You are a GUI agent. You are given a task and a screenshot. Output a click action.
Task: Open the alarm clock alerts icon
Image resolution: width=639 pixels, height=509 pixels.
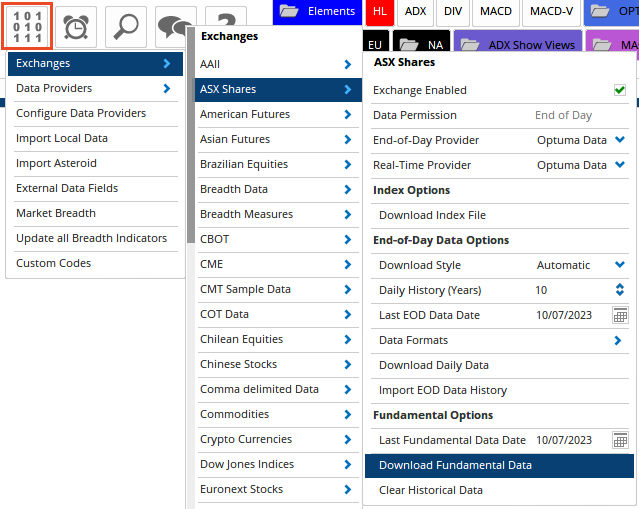click(76, 27)
